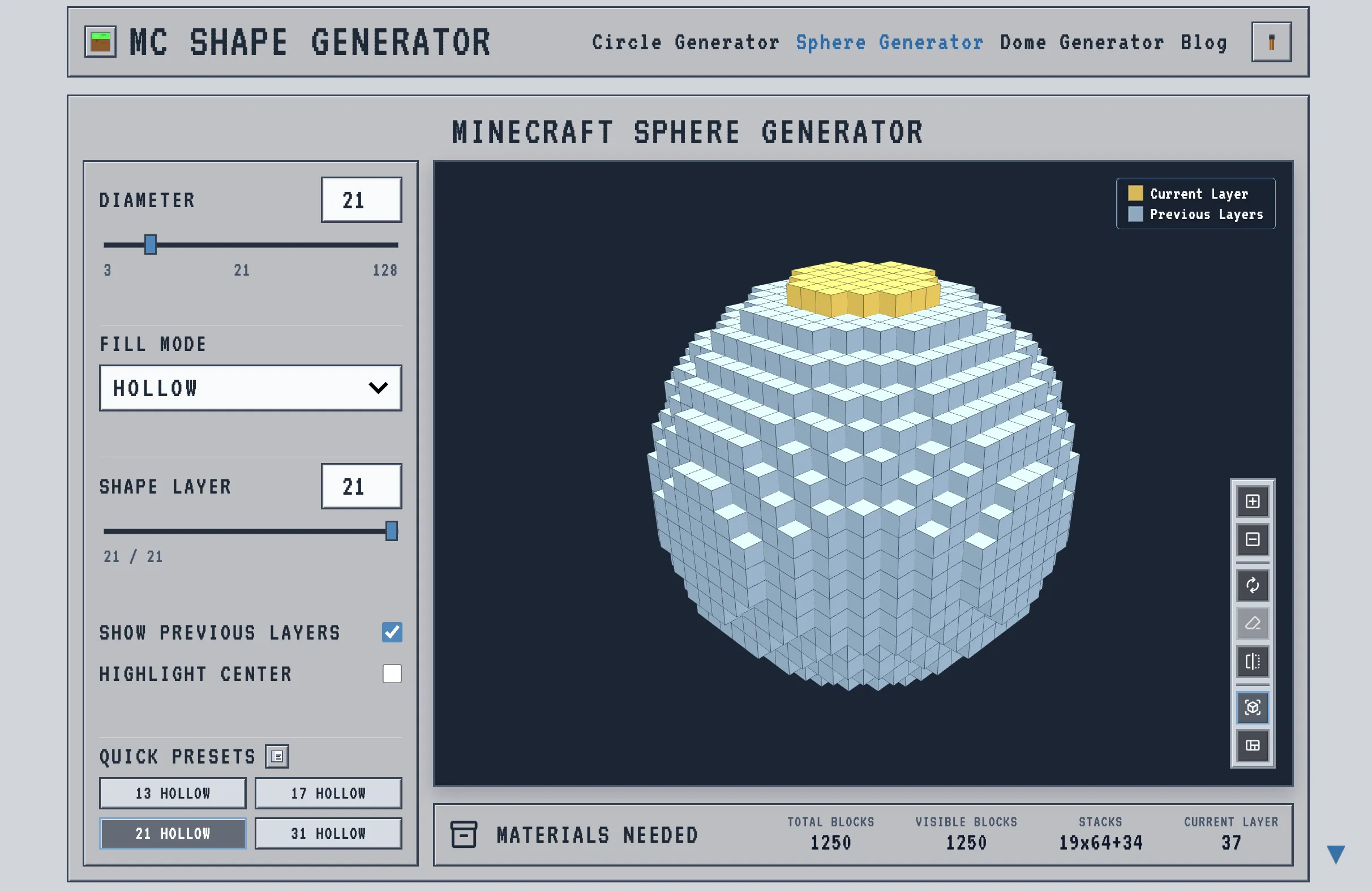This screenshot has height=892, width=1372.
Task: Open the Sphere Generator page
Action: [x=890, y=42]
